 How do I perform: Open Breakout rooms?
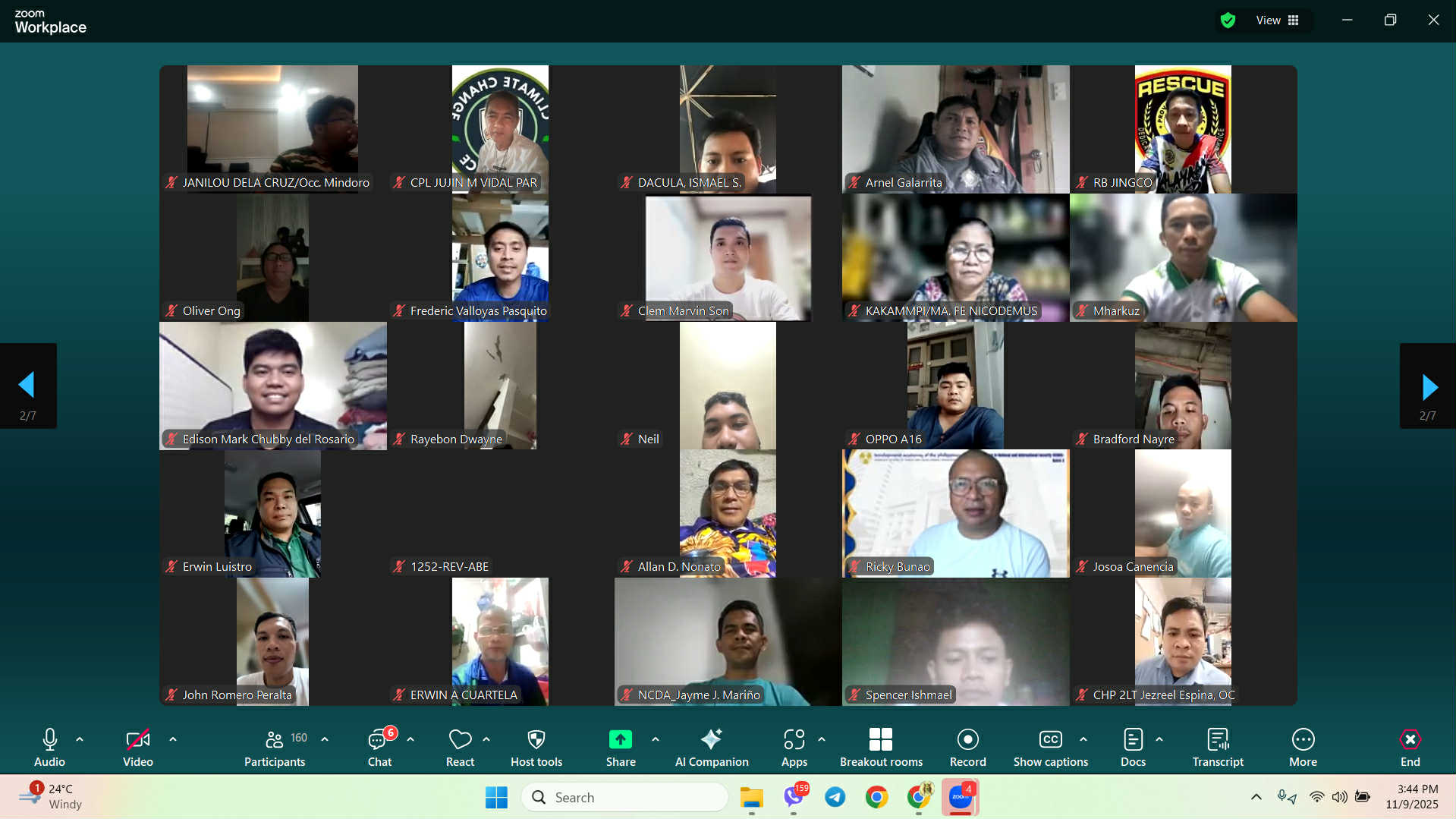coord(881,748)
